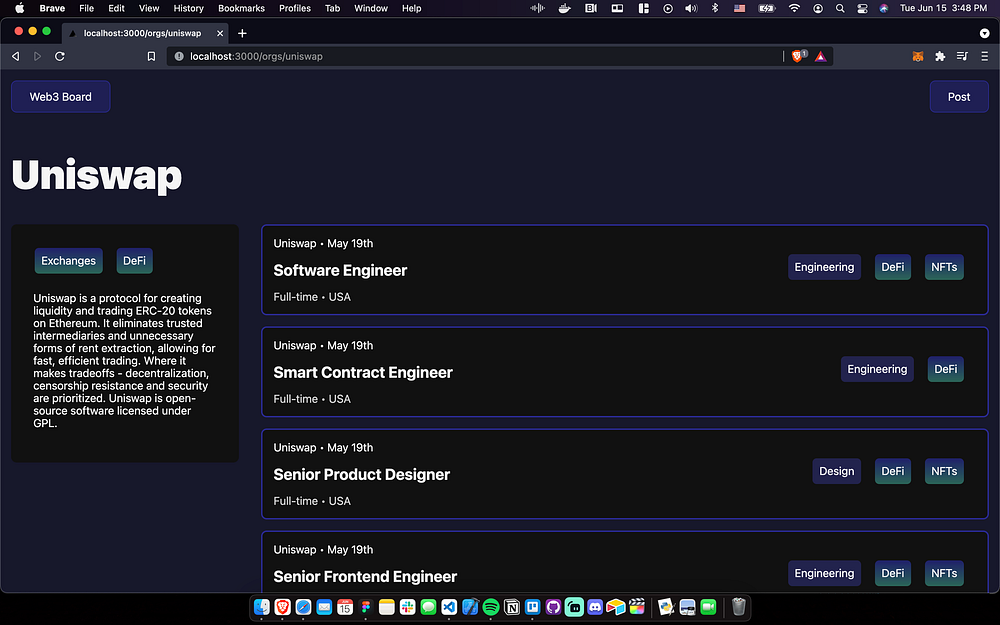Viewport: 1000px width, 625px height.
Task: Open the Senior Frontend Engineer listing
Action: click(x=365, y=577)
